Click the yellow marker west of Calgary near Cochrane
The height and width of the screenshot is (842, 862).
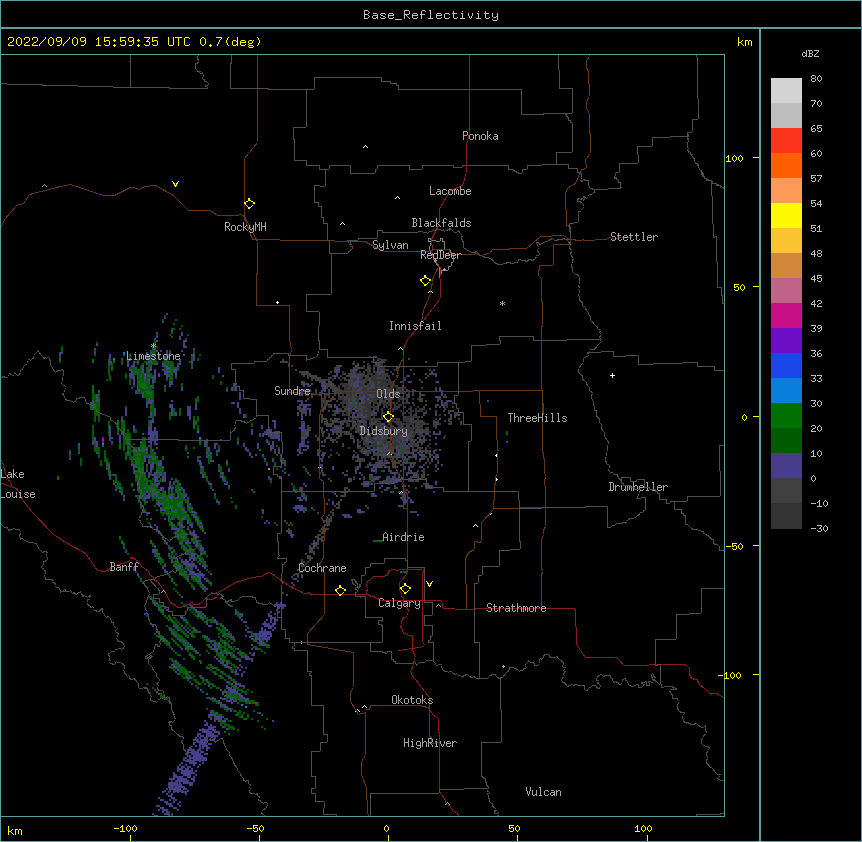tap(340, 590)
